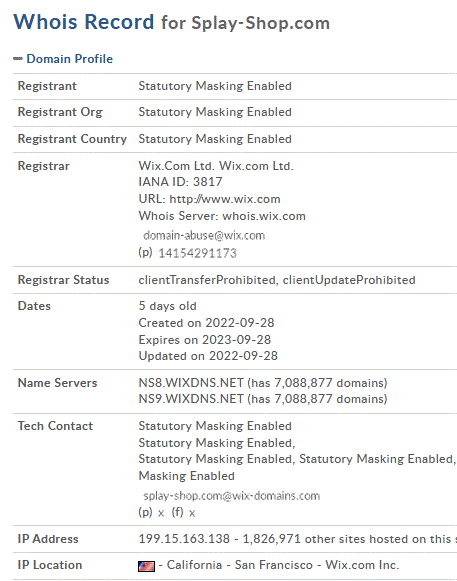Click the IP address 199.15.163.138

[184, 539]
